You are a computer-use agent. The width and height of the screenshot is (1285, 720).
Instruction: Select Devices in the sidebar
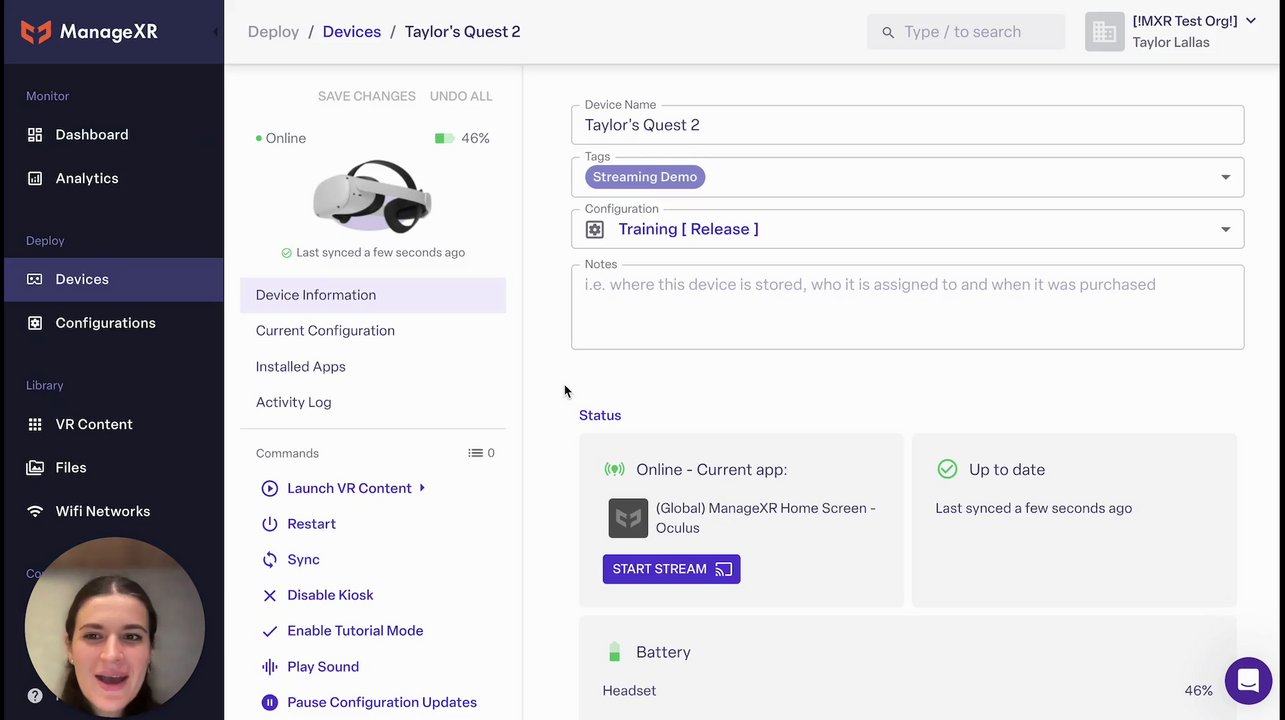(x=114, y=279)
